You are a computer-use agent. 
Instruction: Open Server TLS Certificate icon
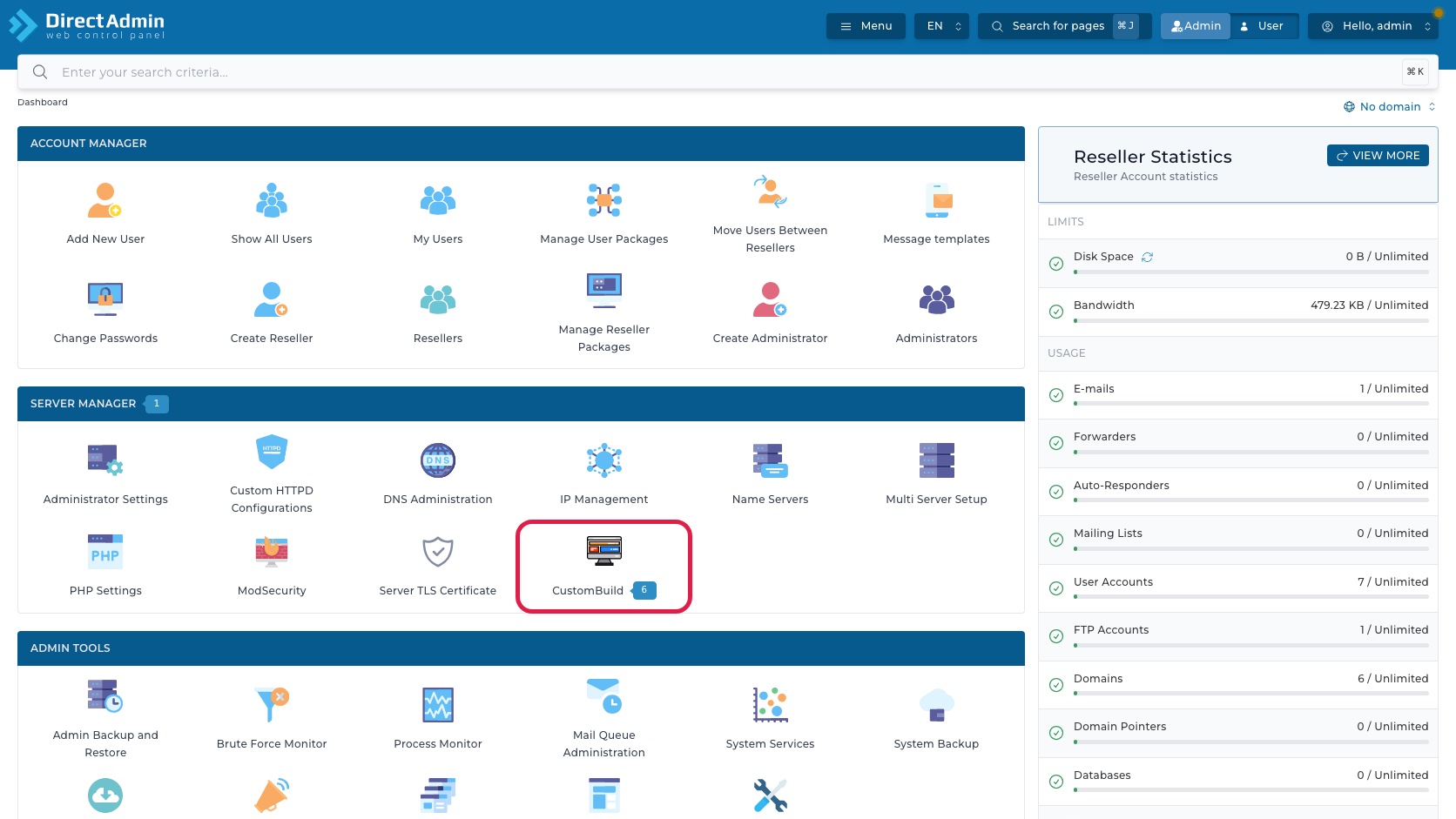click(x=438, y=552)
